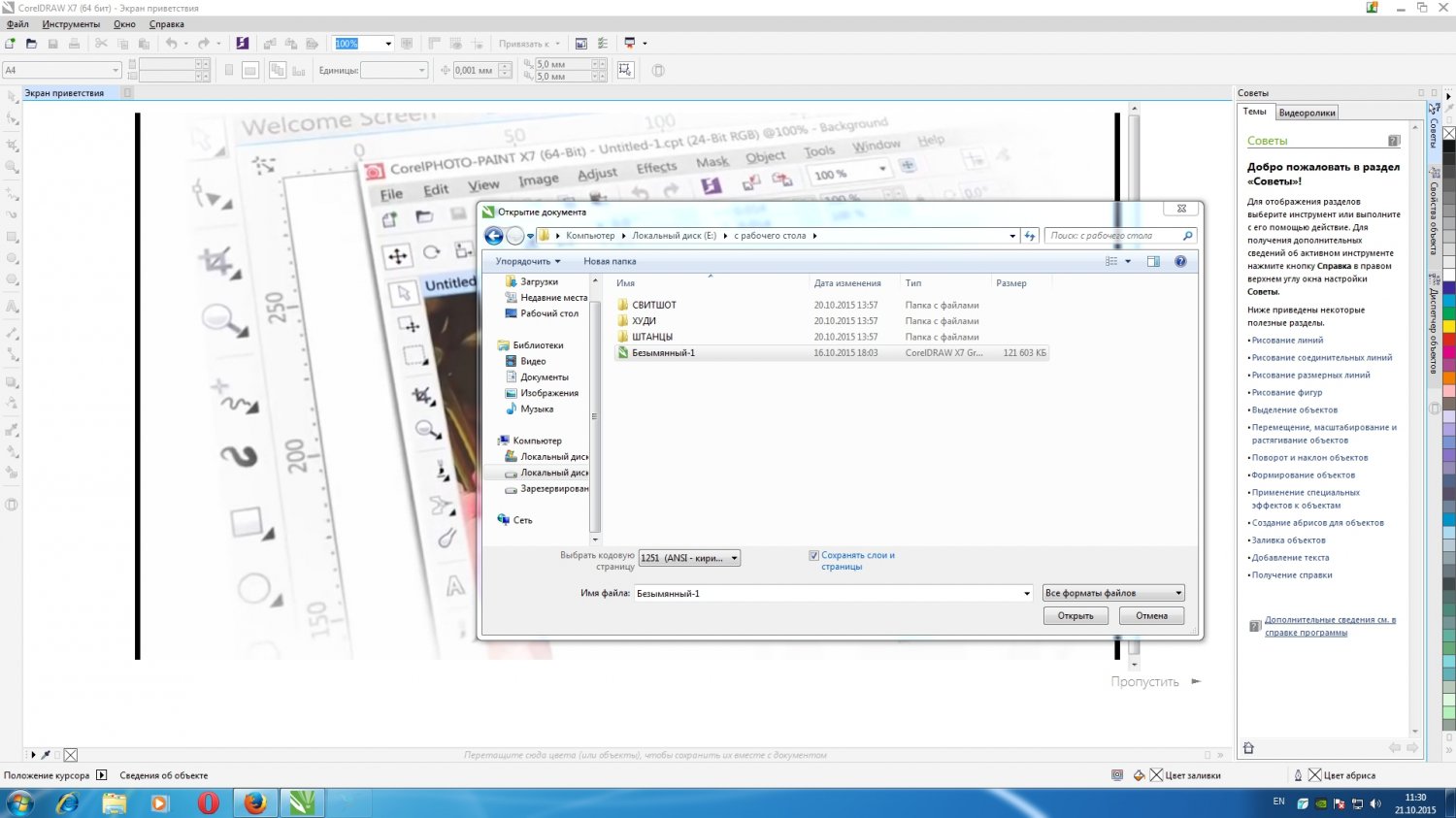Click the New document icon in toolbar

click(10, 44)
